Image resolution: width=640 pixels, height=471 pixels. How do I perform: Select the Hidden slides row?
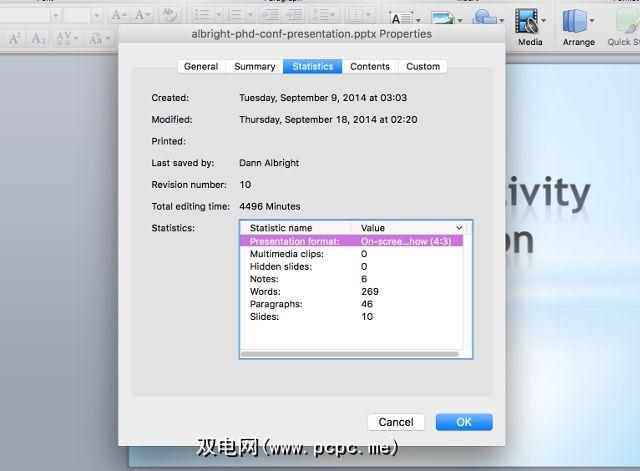[x=351, y=267]
